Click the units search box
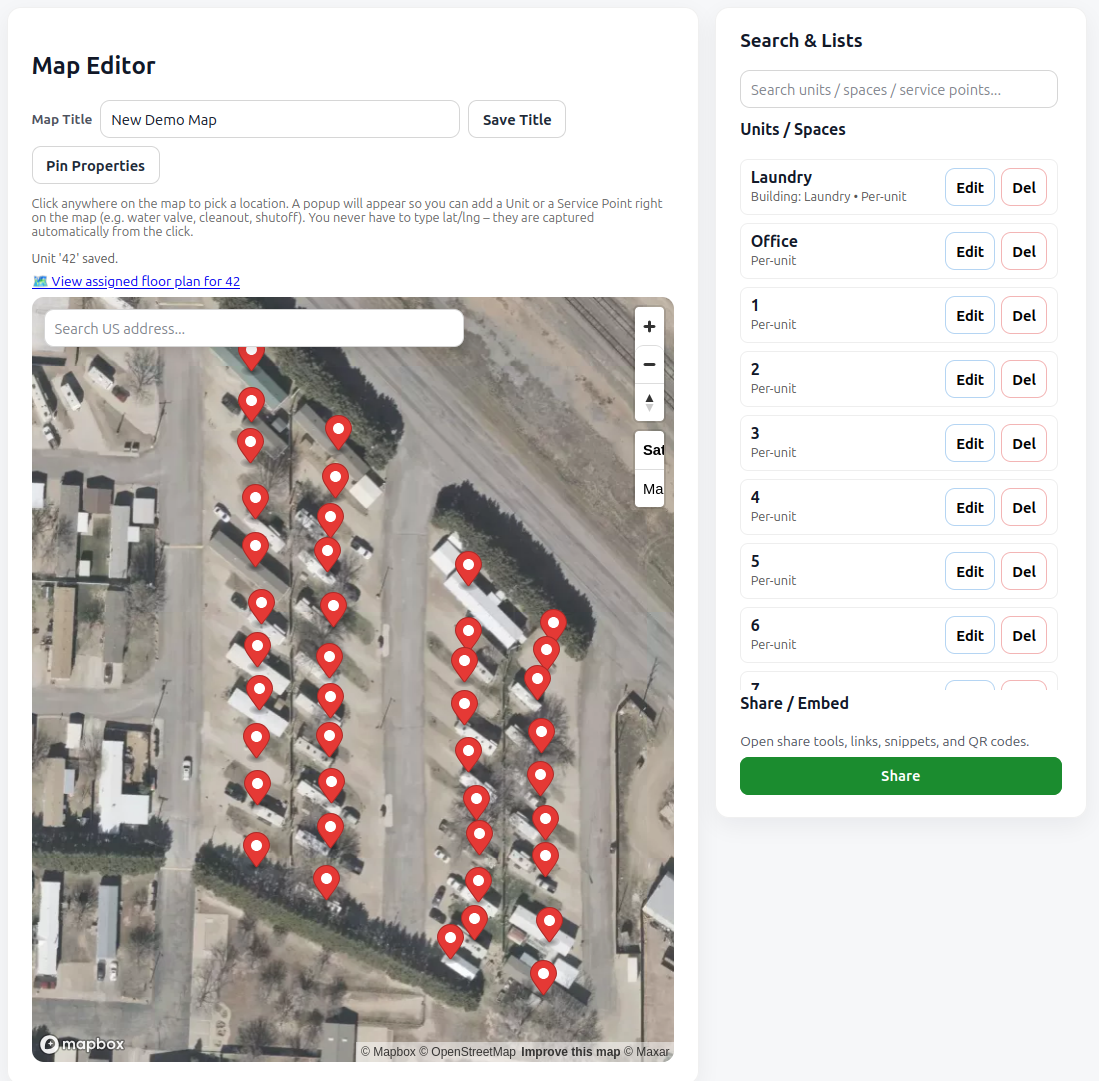Screen dimensions: 1099x1081 898,90
